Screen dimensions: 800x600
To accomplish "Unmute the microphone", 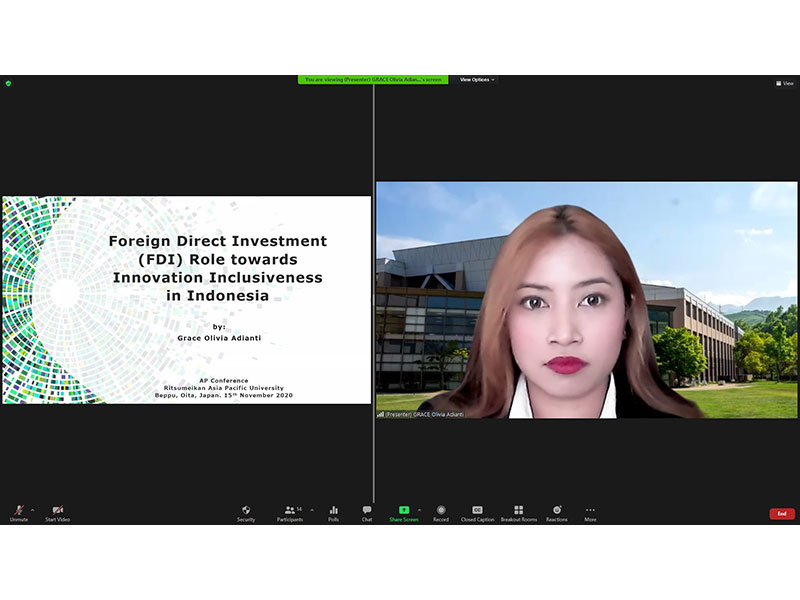I will click(x=19, y=512).
